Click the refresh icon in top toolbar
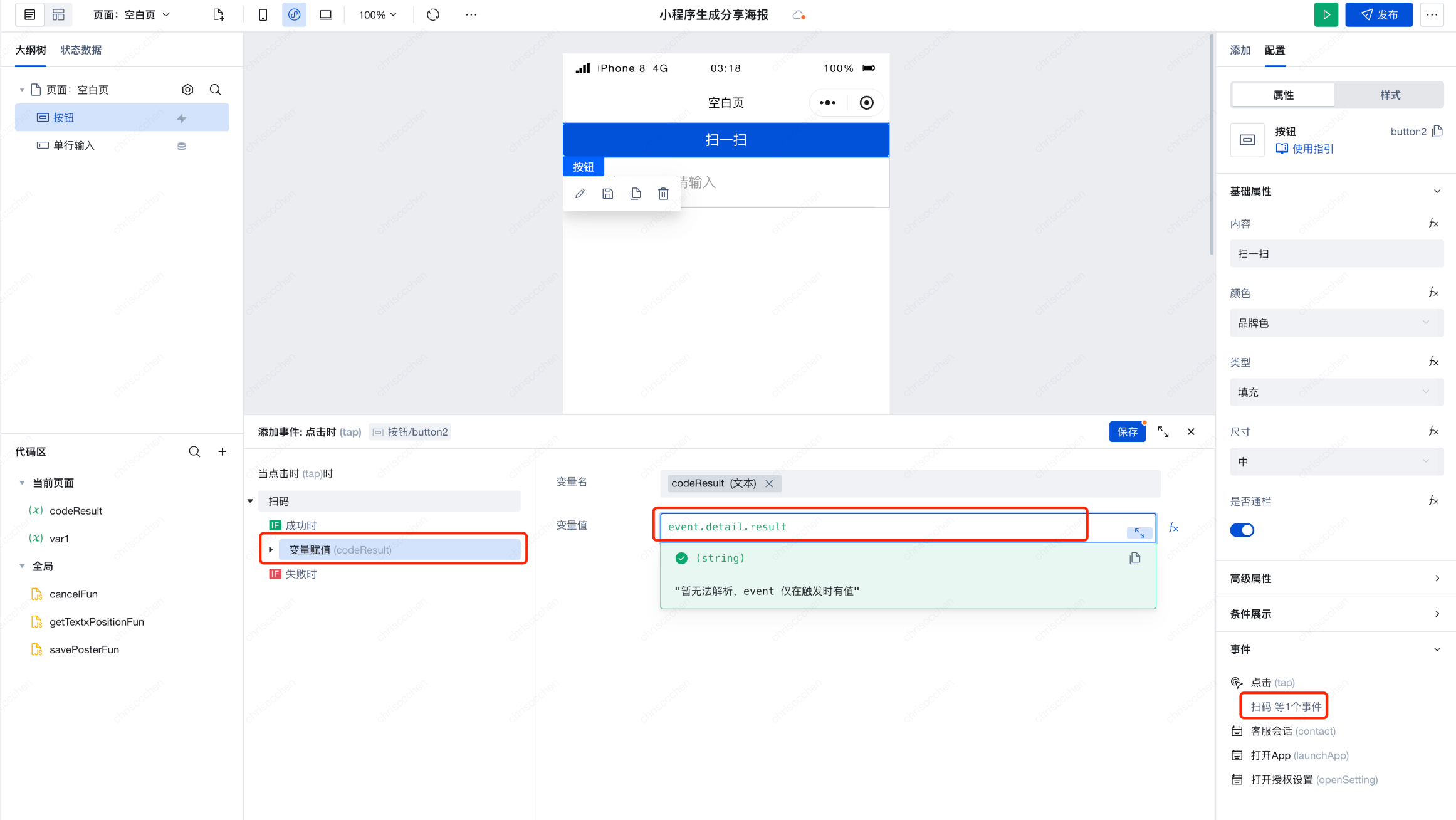1456x820 pixels. (433, 14)
